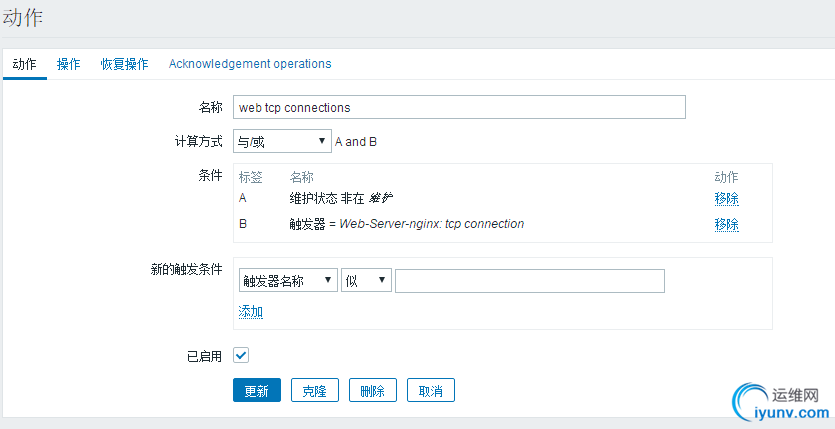Screen dimensions: 835x429
Task: Click the 名称 input field
Action: pyautogui.click(x=459, y=107)
